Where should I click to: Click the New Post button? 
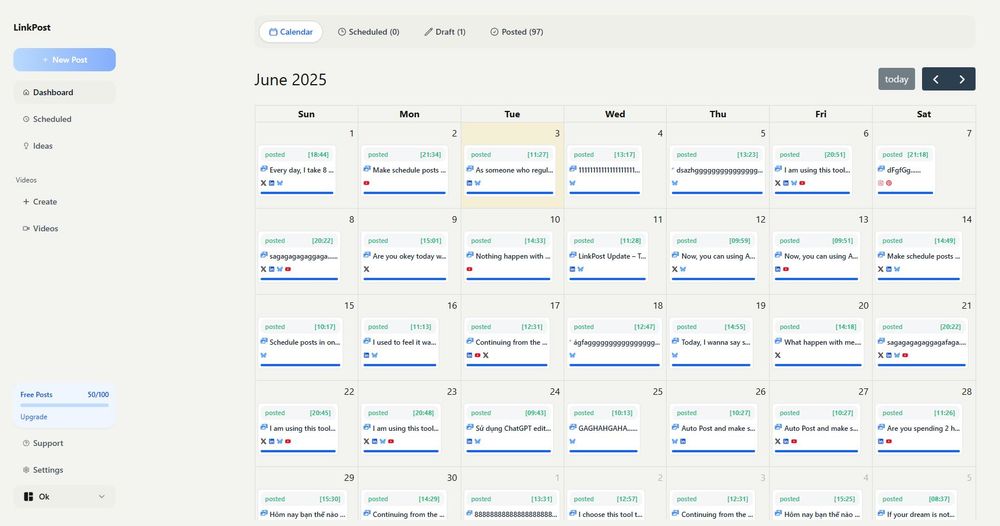(64, 60)
